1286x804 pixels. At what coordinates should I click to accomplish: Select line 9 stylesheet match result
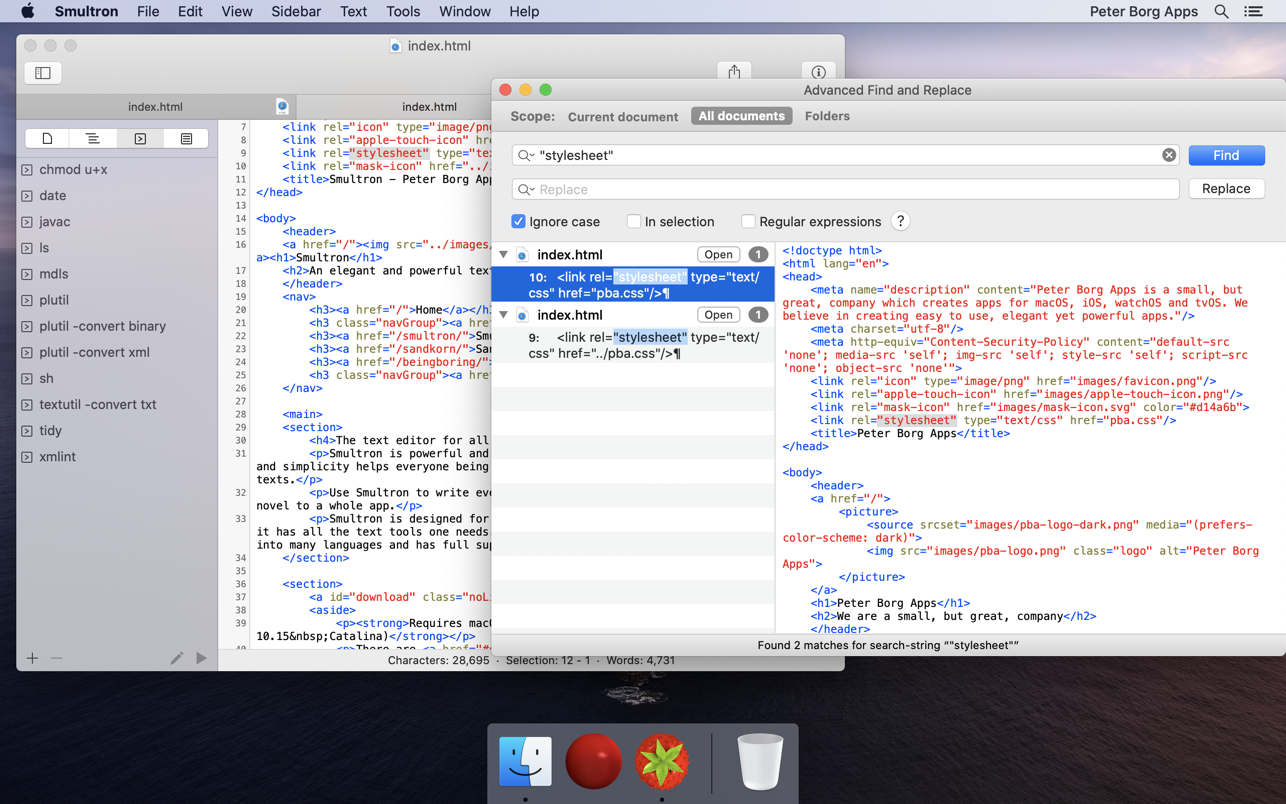pyautogui.click(x=633, y=345)
